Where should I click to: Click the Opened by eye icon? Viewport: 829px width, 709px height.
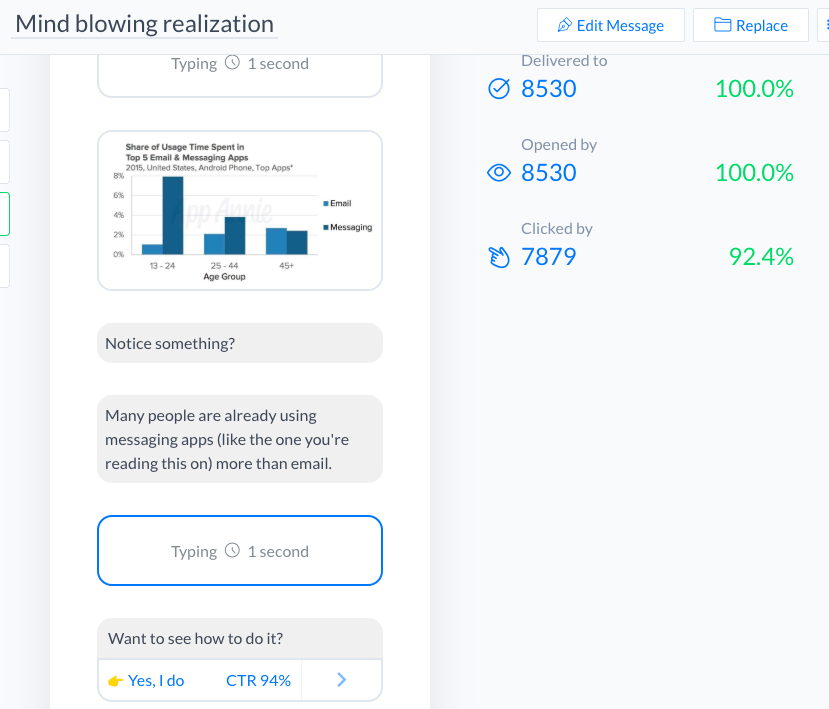click(x=498, y=173)
